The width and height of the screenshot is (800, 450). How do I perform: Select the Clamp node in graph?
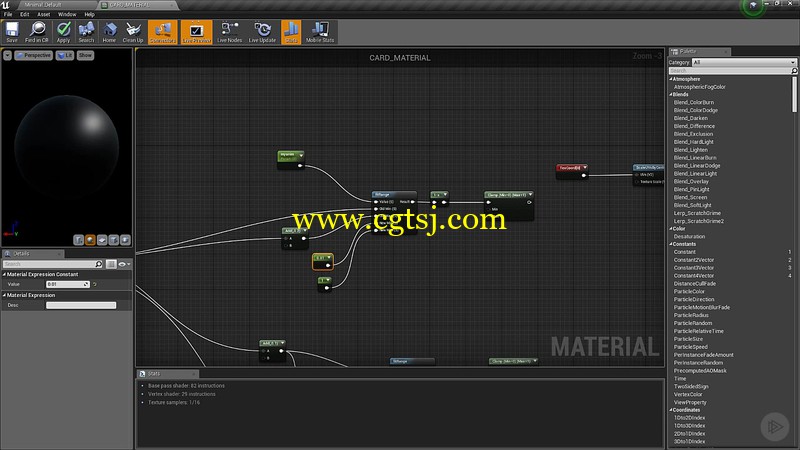point(509,205)
